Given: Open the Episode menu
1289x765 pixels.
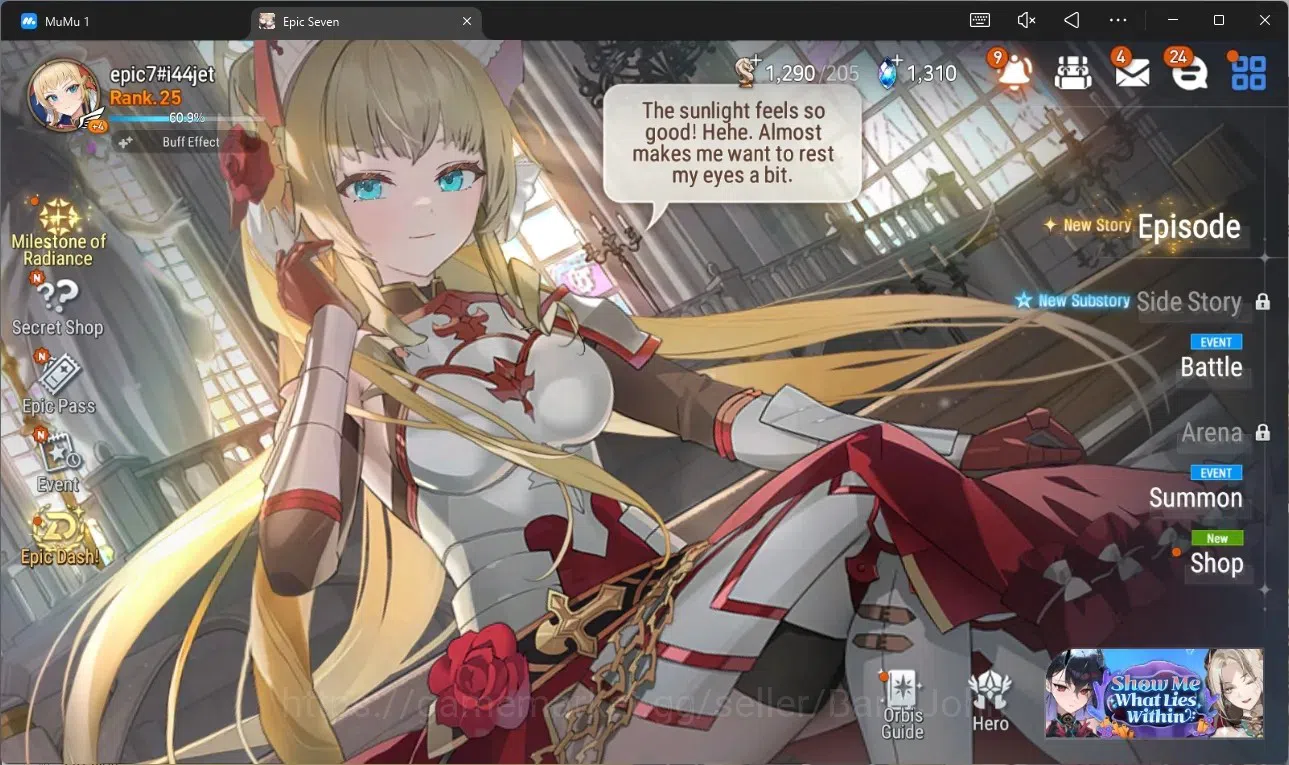Looking at the screenshot, I should (1189, 227).
